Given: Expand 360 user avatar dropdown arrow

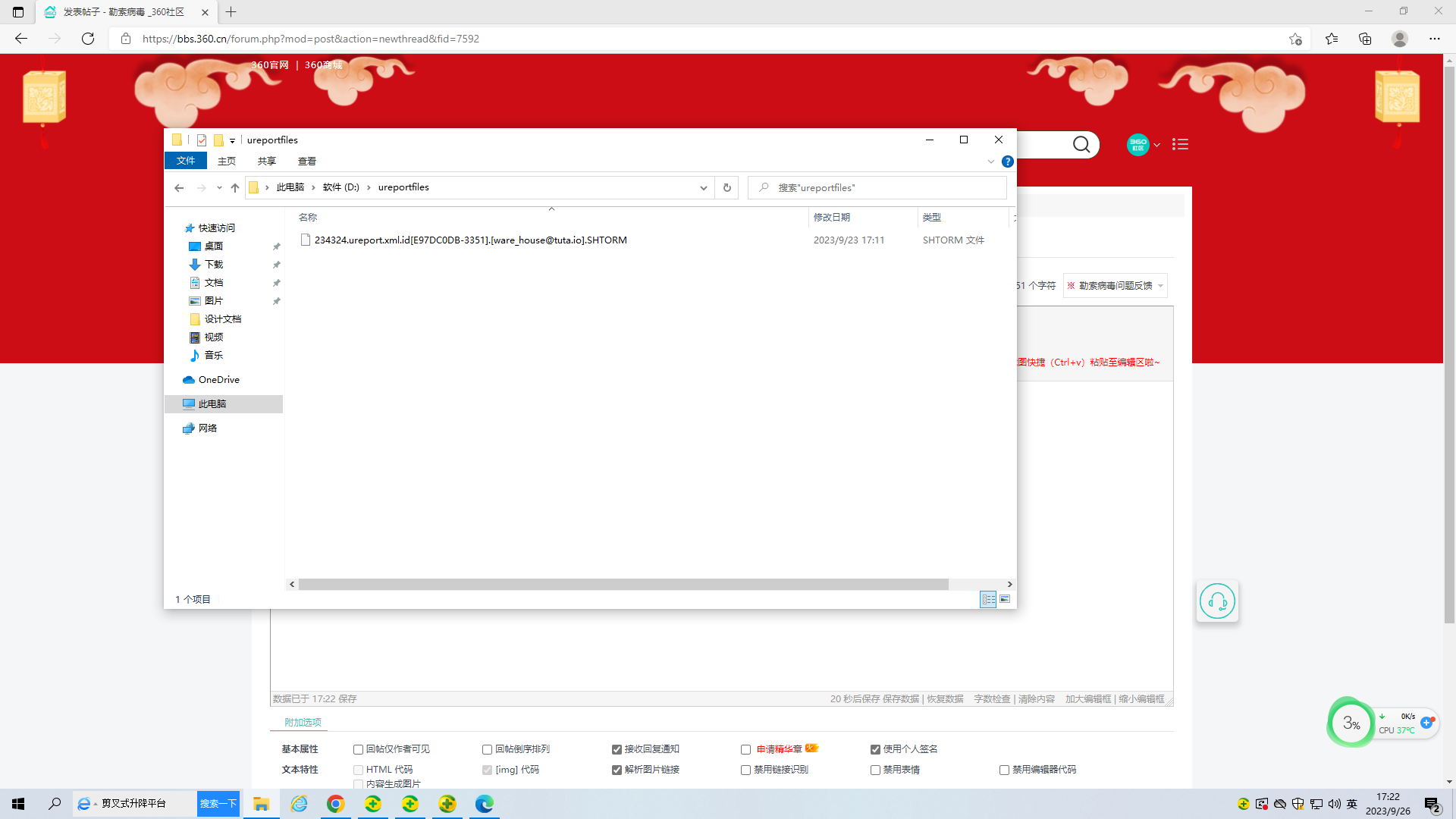Looking at the screenshot, I should 1156,145.
